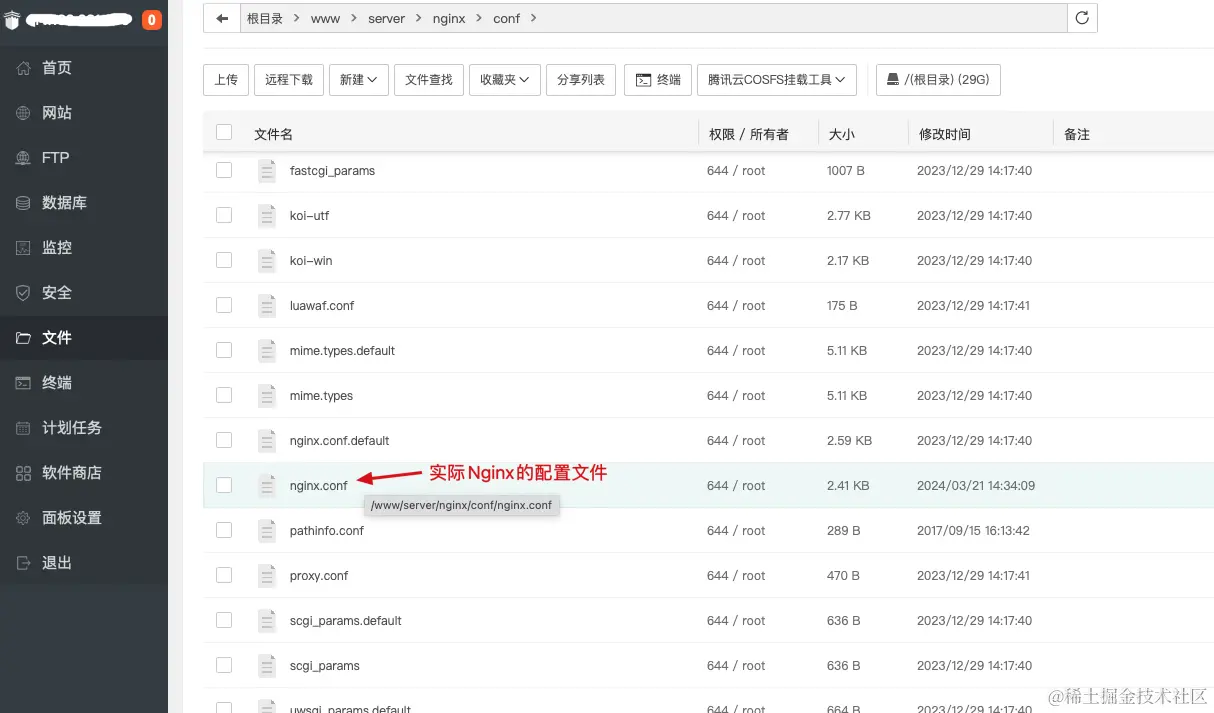Tick the select-all checkbox in header

click(x=224, y=132)
